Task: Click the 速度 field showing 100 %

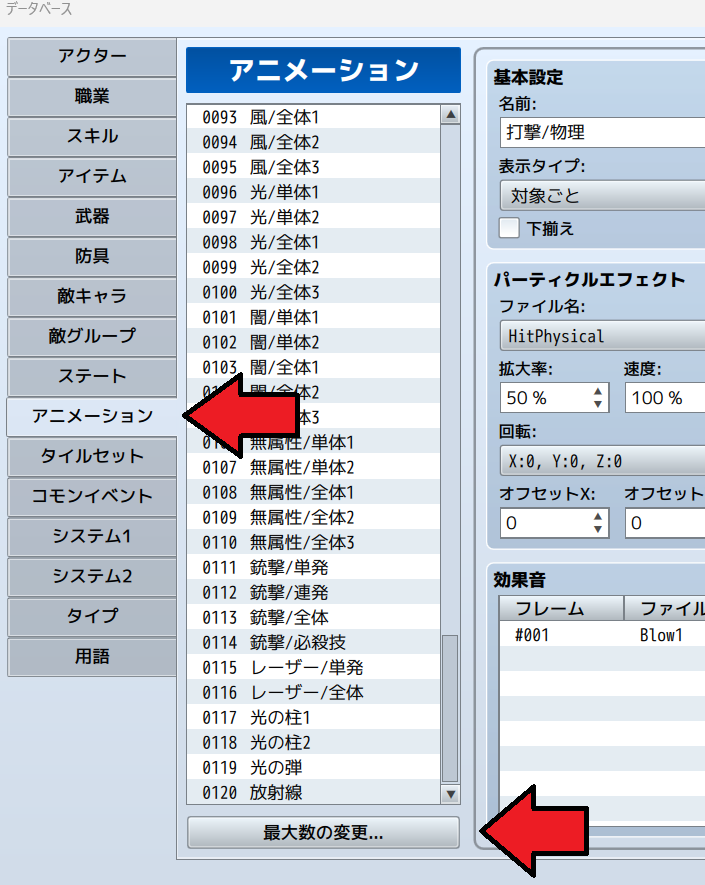Action: click(x=665, y=398)
